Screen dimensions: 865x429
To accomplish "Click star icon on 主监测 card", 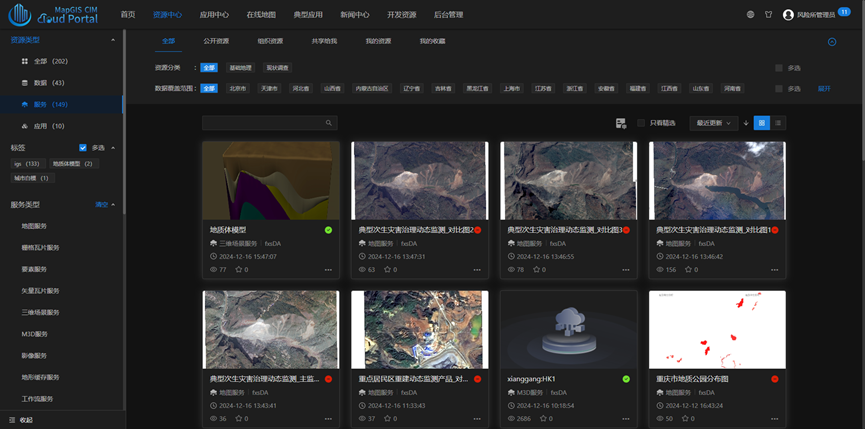I will (239, 419).
